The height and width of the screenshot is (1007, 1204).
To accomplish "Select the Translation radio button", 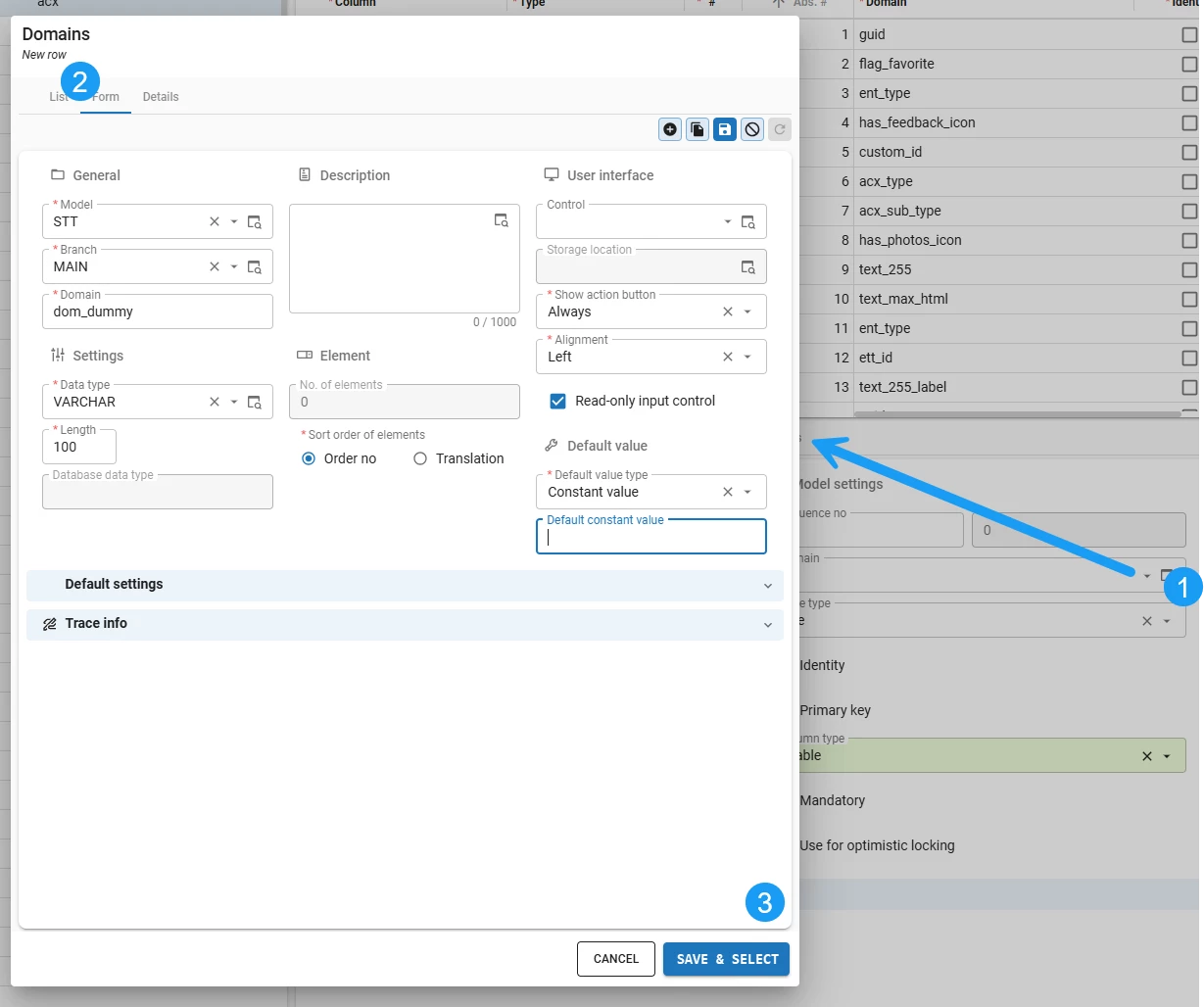I will [420, 459].
